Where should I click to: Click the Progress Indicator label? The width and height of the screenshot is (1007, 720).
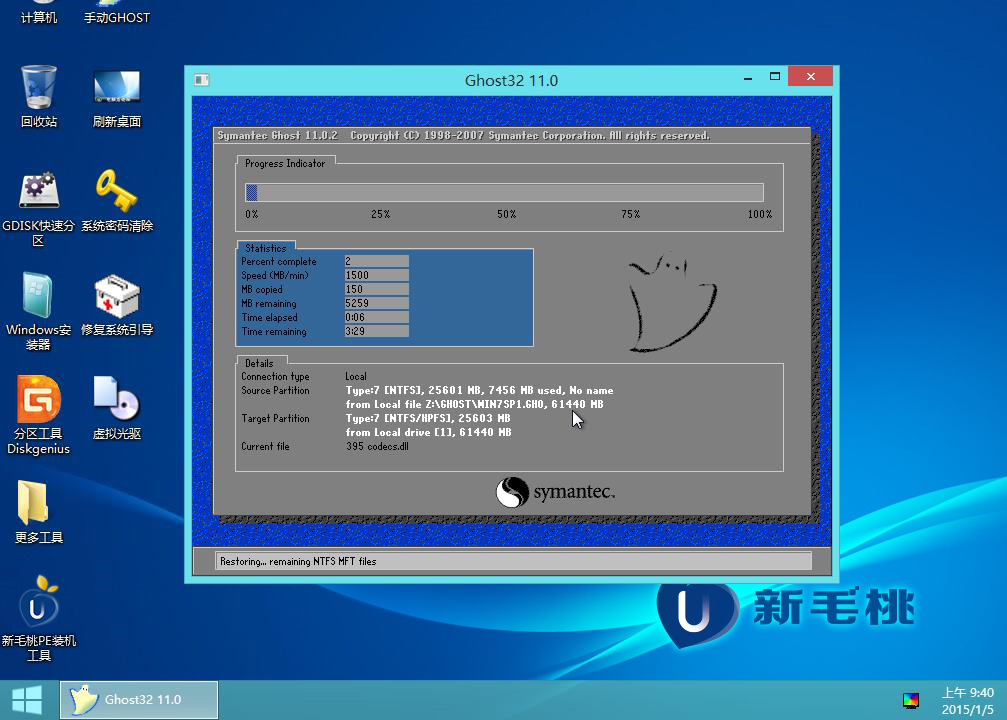(x=285, y=163)
